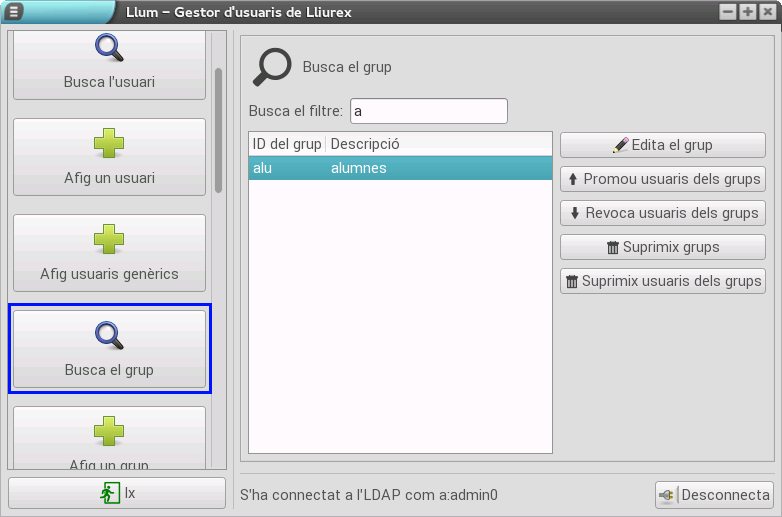Screen dimensions: 782x517
Task: Open the window menu icon in title bar
Action: pyautogui.click(x=14, y=12)
